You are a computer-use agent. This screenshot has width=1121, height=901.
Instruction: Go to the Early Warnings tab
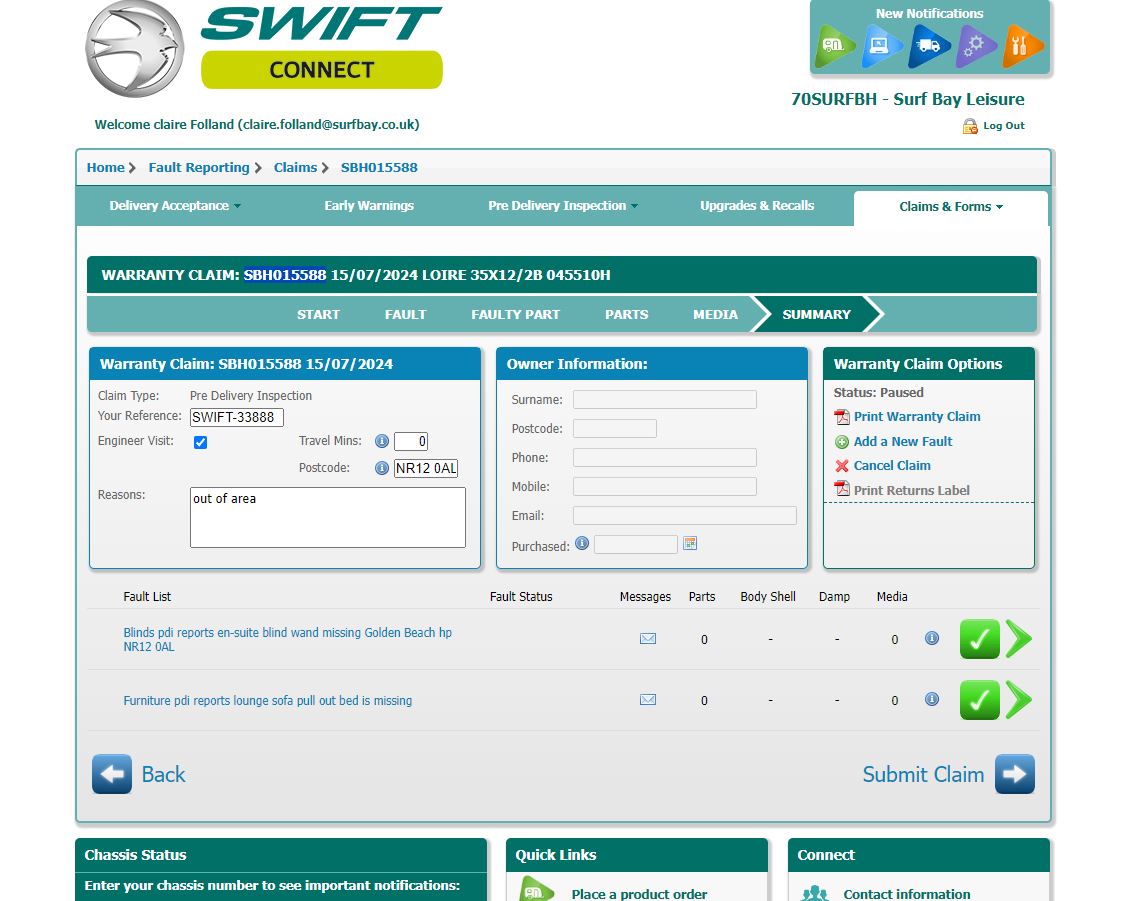pos(369,206)
